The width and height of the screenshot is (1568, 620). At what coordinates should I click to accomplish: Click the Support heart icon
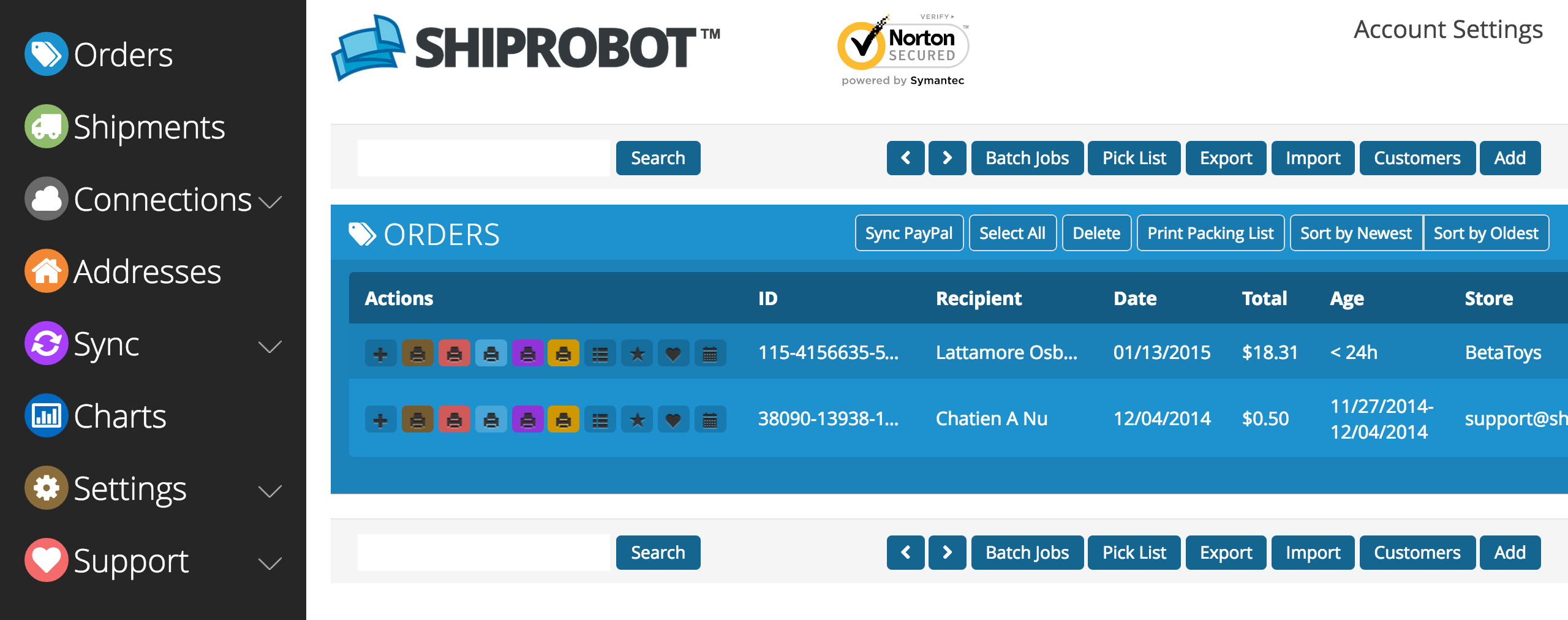tap(46, 560)
